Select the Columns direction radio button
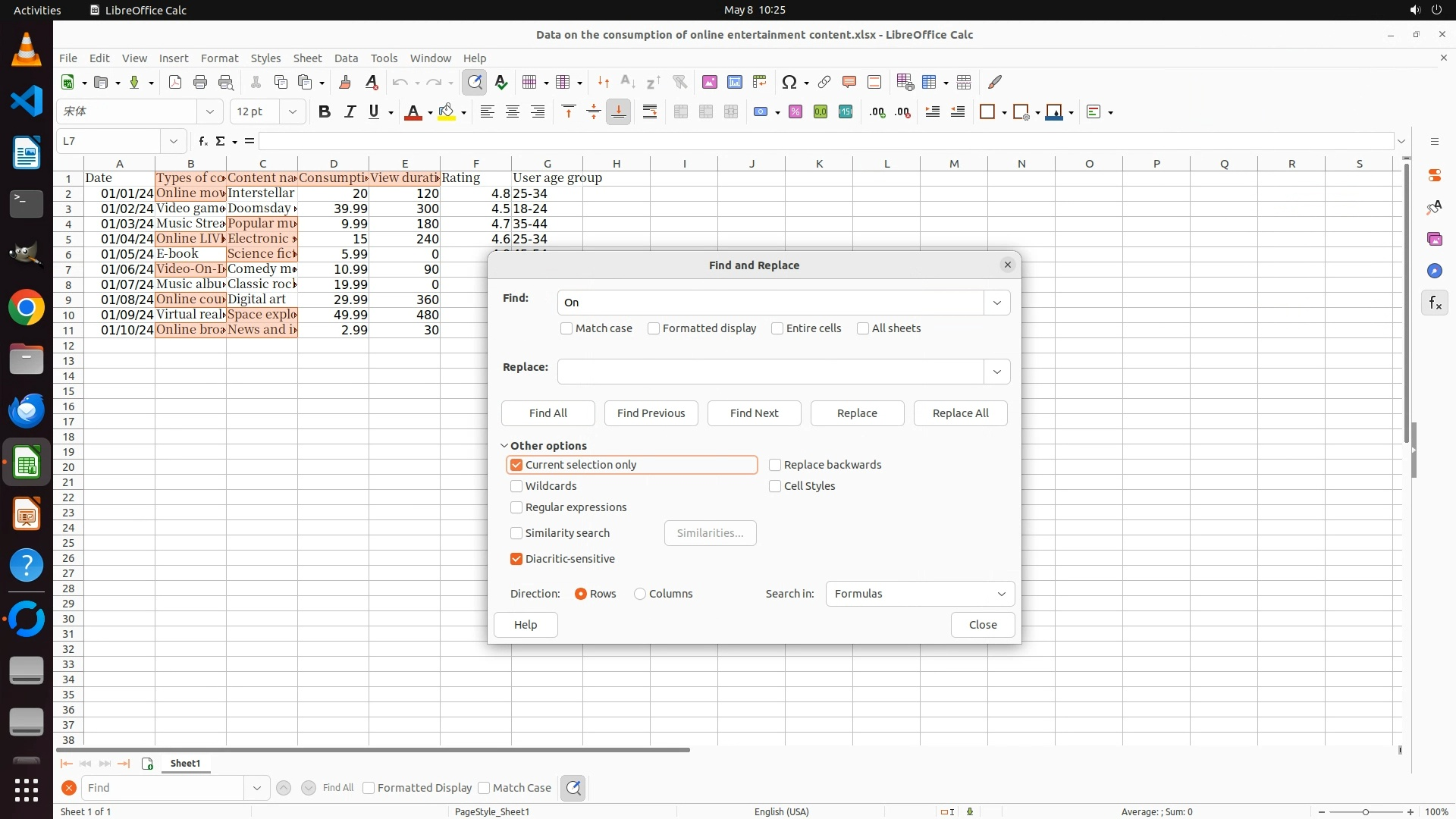Screen dimensions: 1456x819 640,594
